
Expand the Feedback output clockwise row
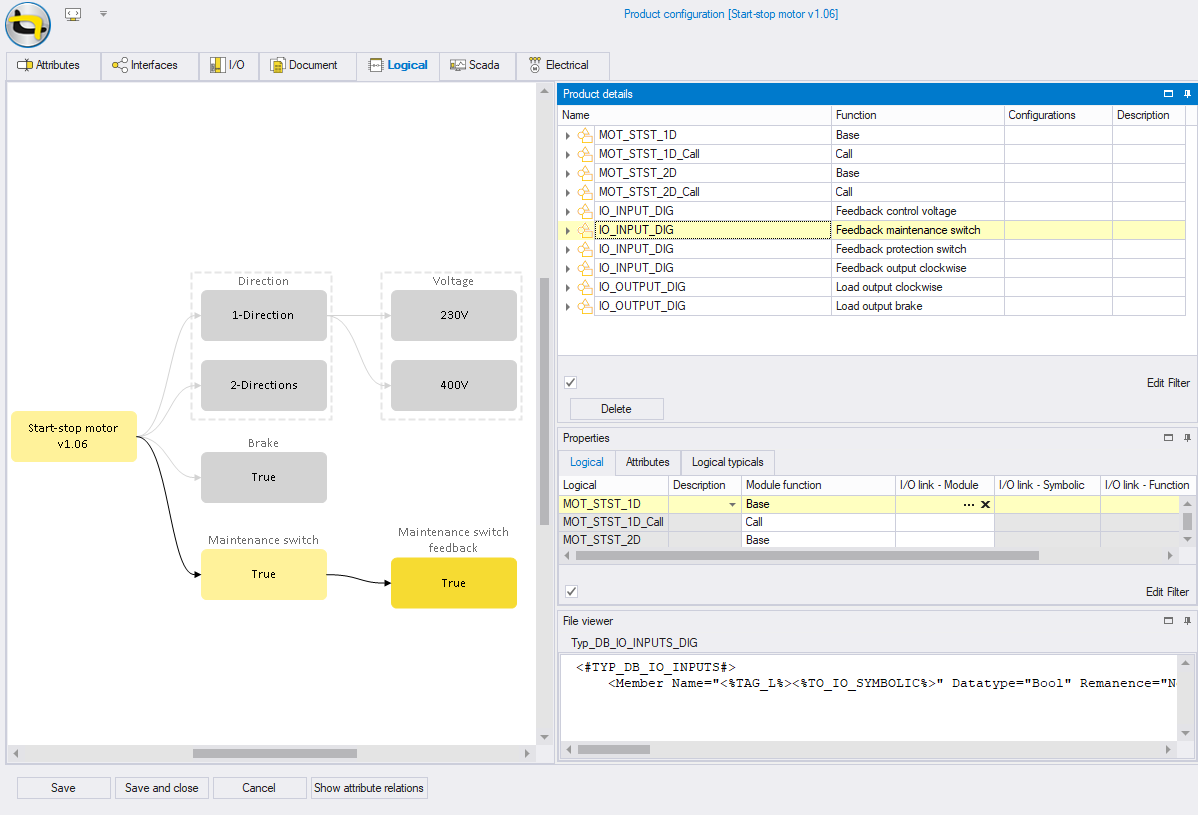tap(568, 268)
